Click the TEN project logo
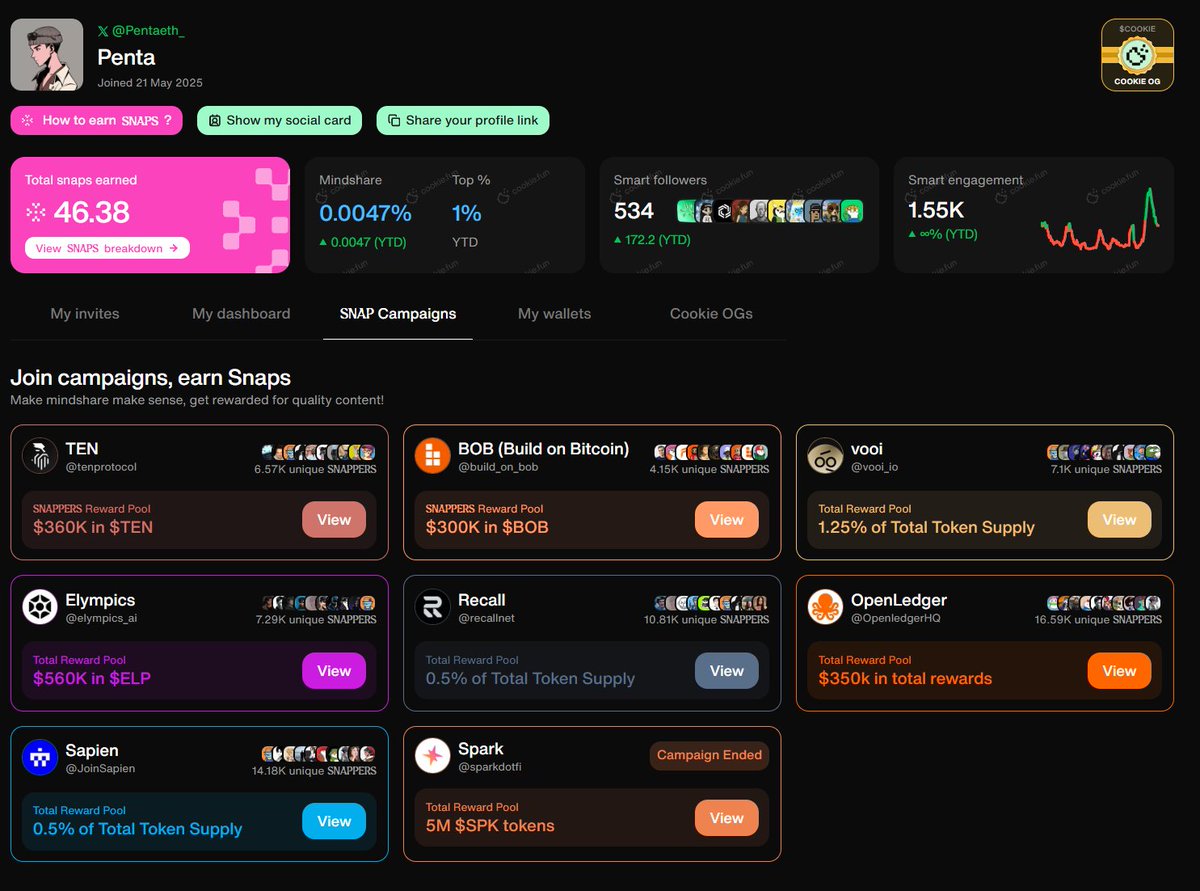This screenshot has width=1200, height=891. click(40, 456)
